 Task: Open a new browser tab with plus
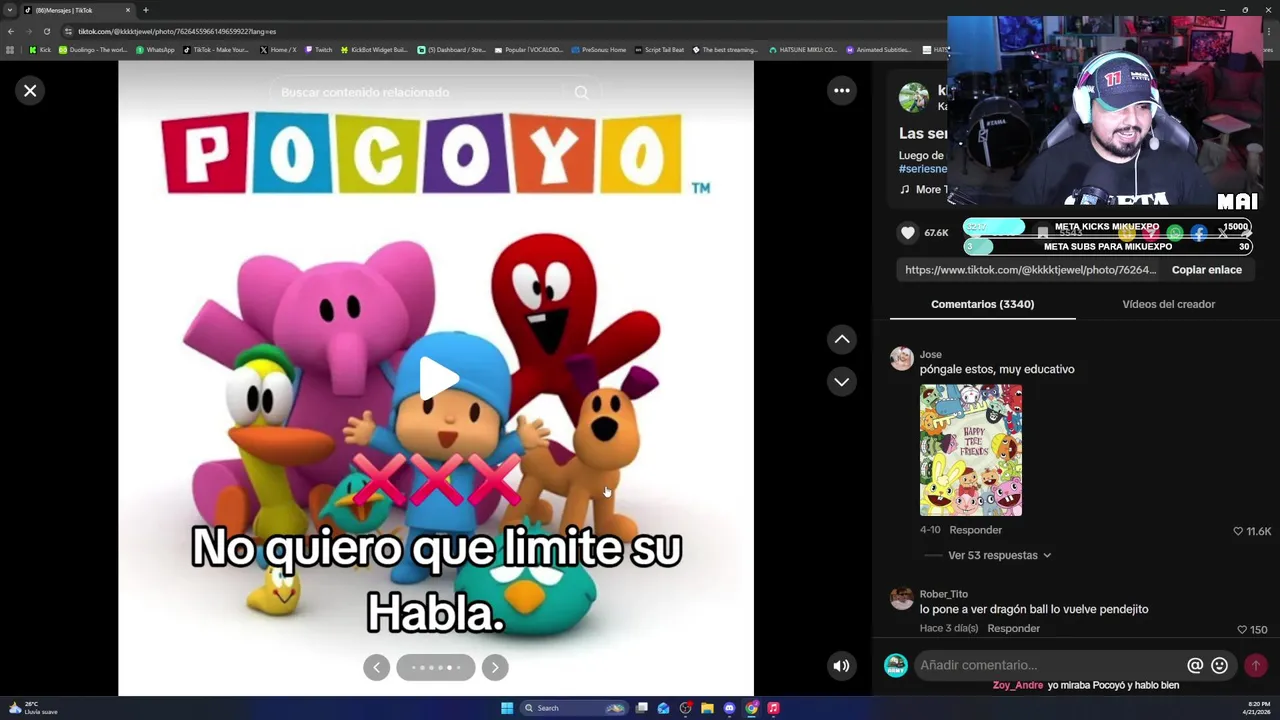[x=145, y=10]
